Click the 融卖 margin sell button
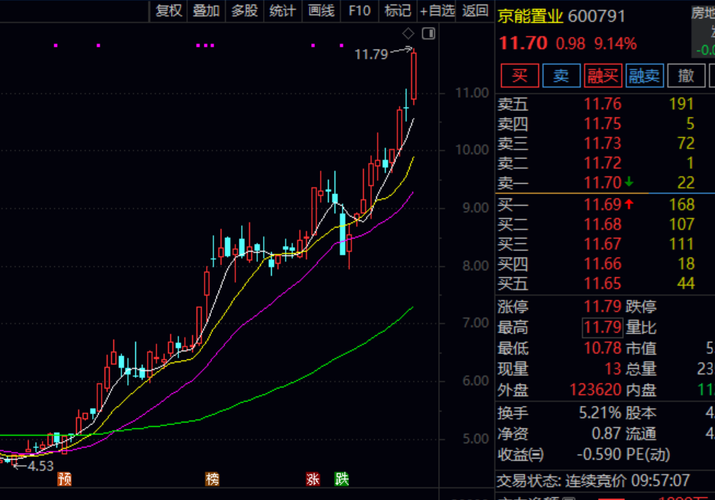Screen dimensions: 715x500 click(644, 75)
